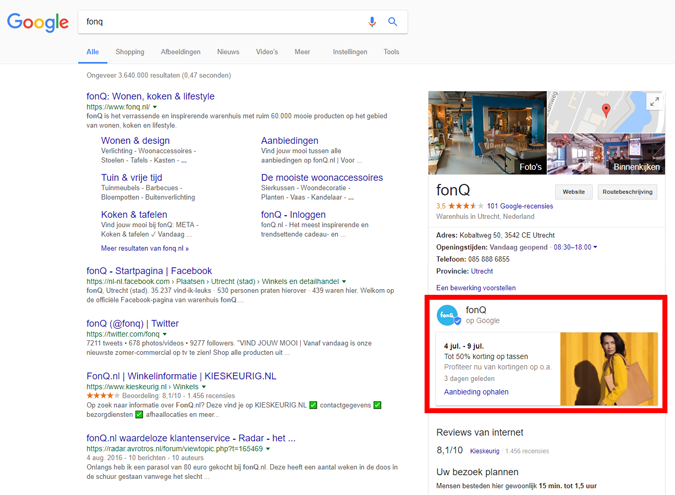Expand dropdown arrow after Facebook breadcrumb URL
675x495 pixels.
(x=344, y=282)
